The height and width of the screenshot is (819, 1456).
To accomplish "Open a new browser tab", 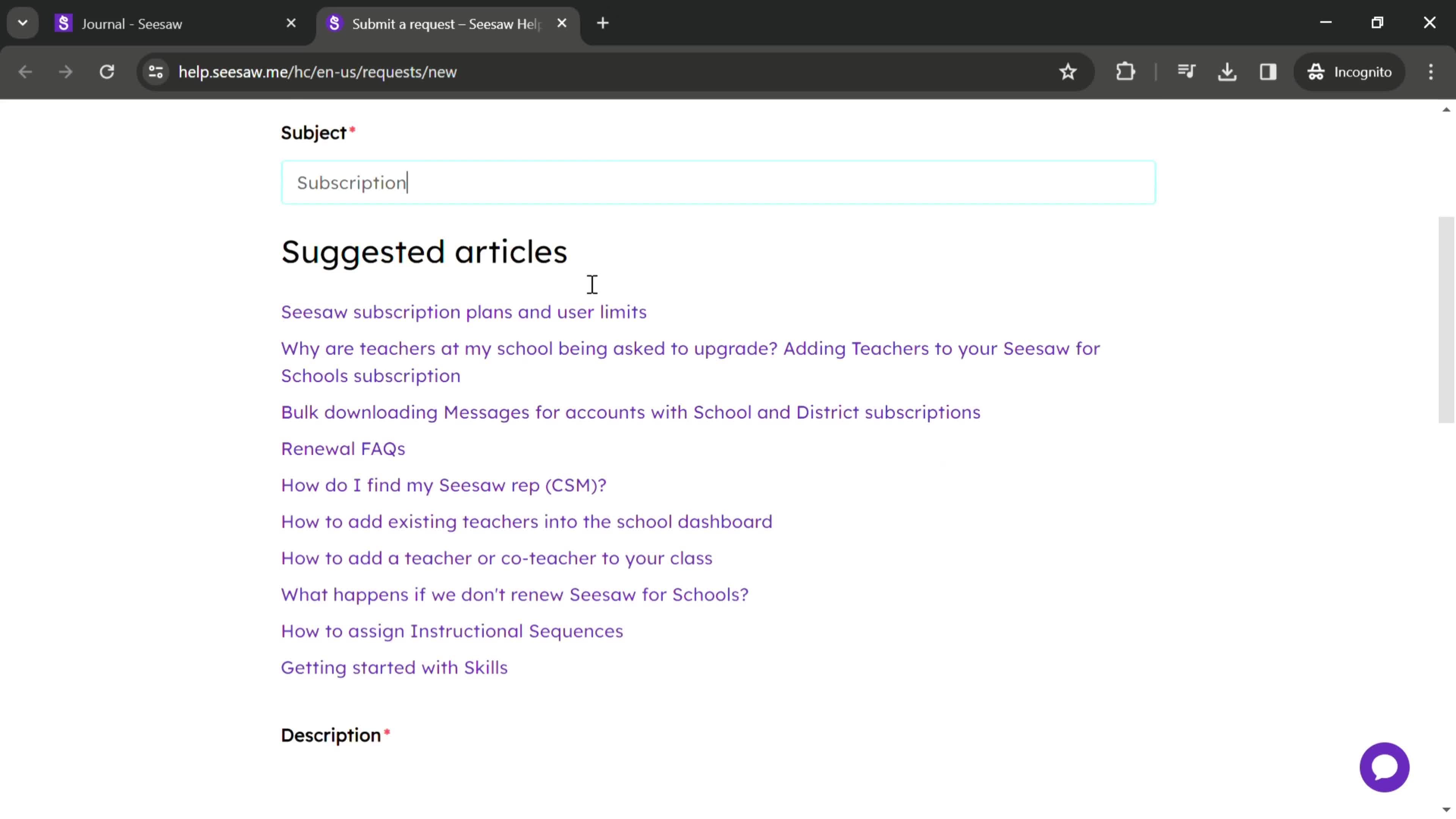I will (x=602, y=23).
